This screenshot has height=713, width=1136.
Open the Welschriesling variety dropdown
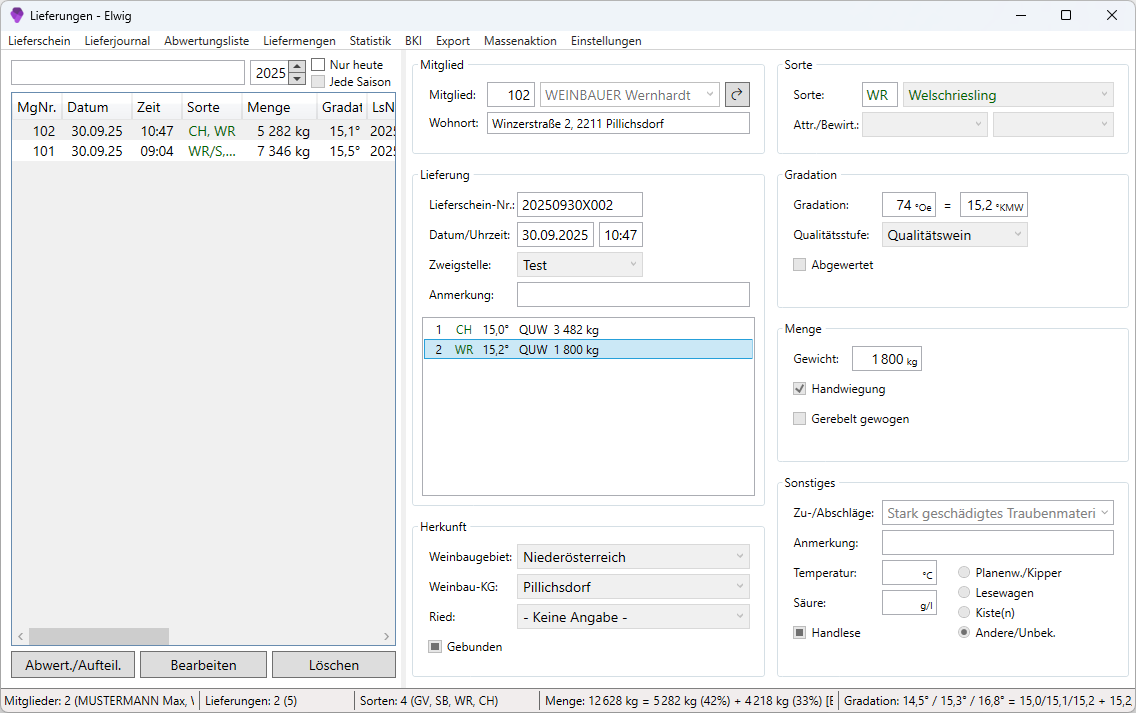tap(1008, 95)
